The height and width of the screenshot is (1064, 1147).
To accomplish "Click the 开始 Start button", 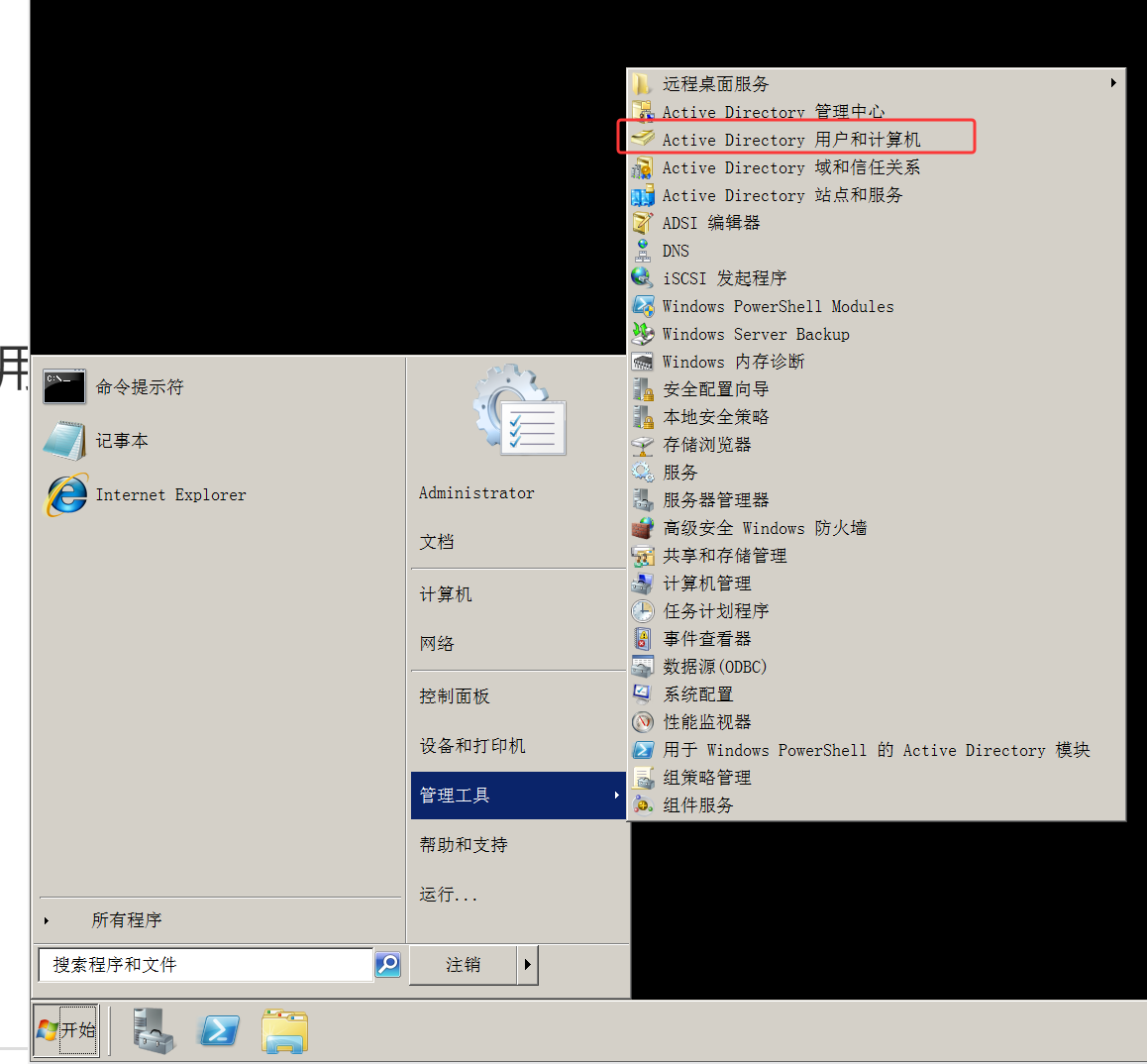I will click(65, 1030).
